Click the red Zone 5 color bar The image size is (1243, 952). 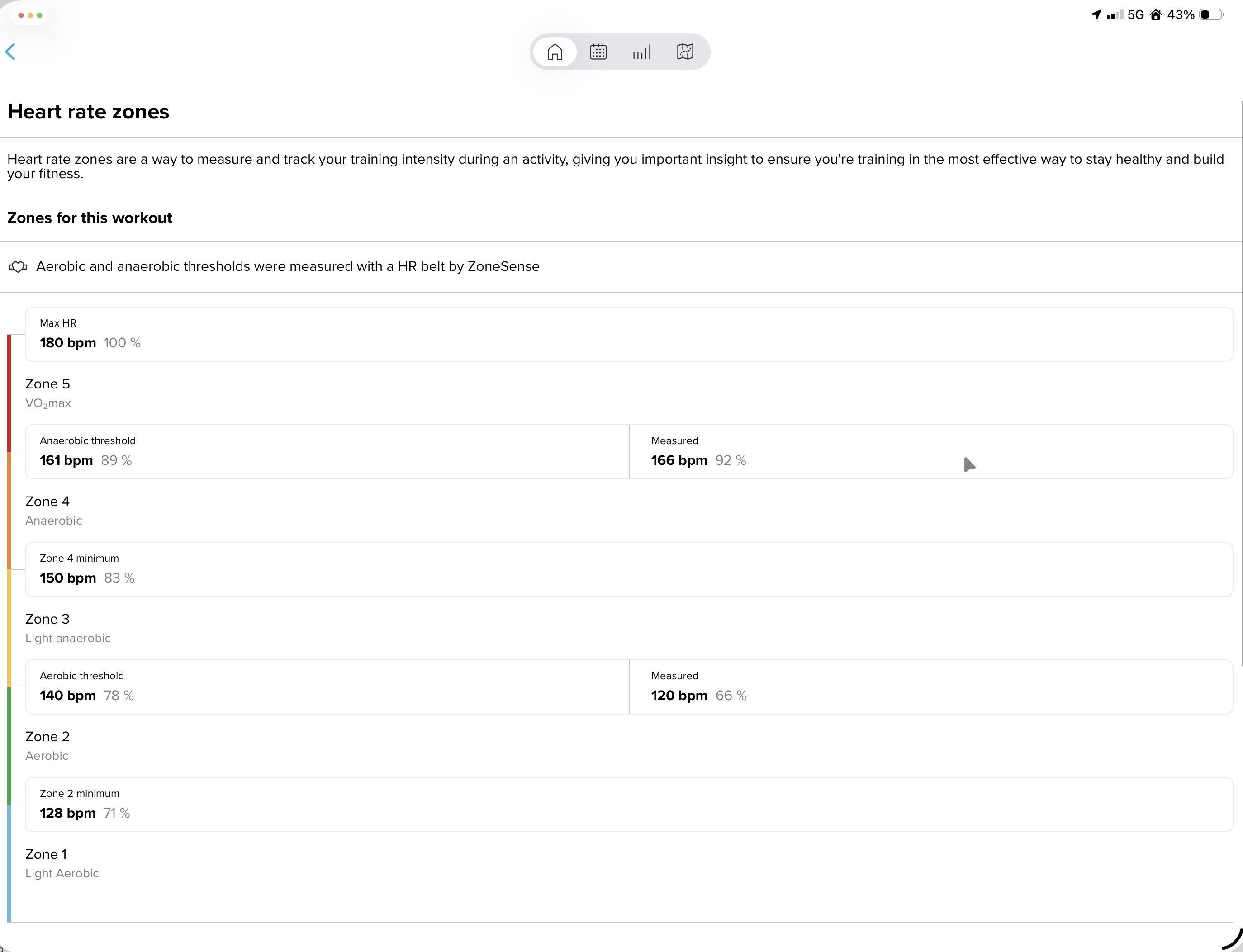pos(9,393)
